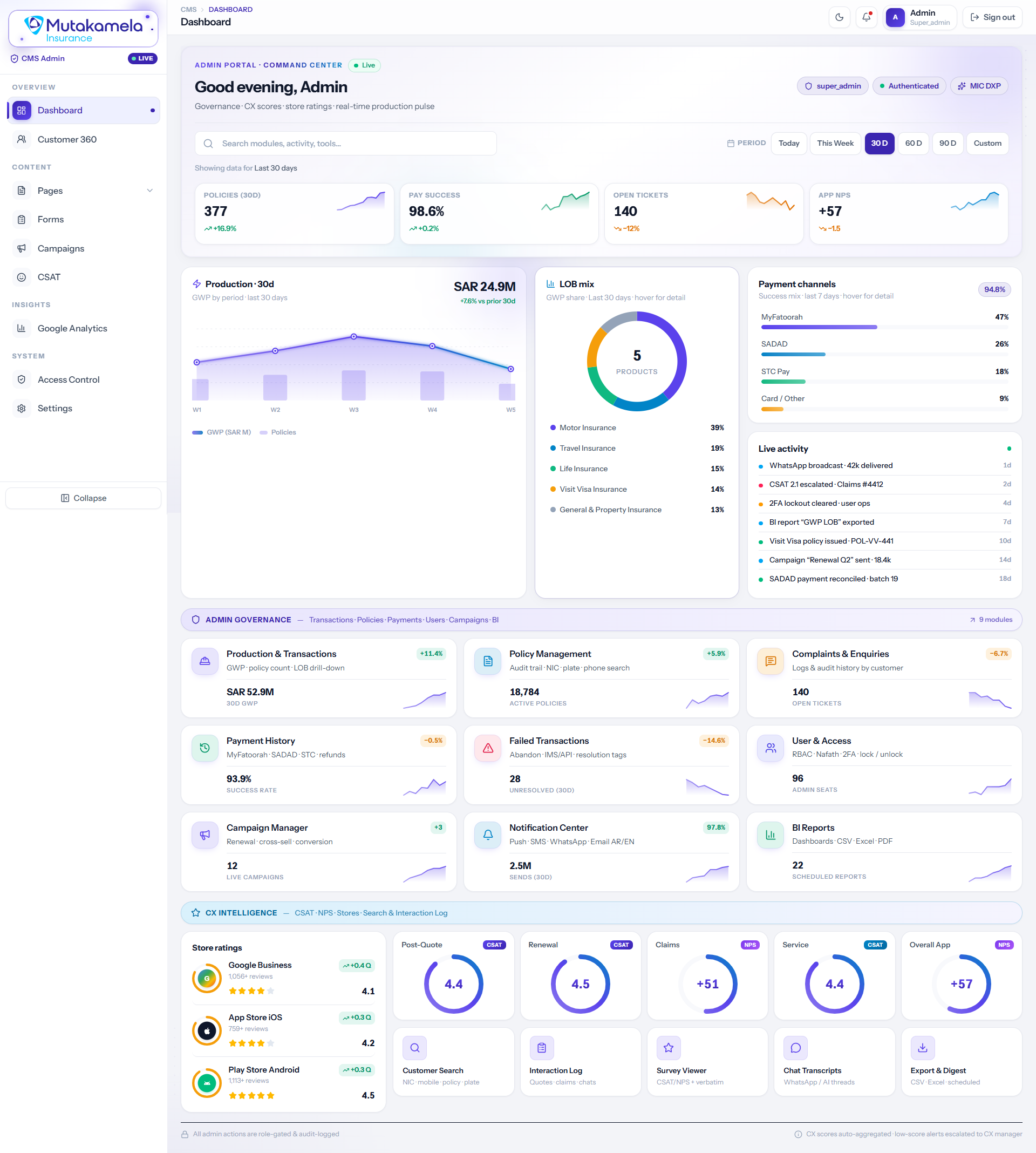Expand the Pages menu chevron
This screenshot has width=1036, height=1153.
[149, 191]
